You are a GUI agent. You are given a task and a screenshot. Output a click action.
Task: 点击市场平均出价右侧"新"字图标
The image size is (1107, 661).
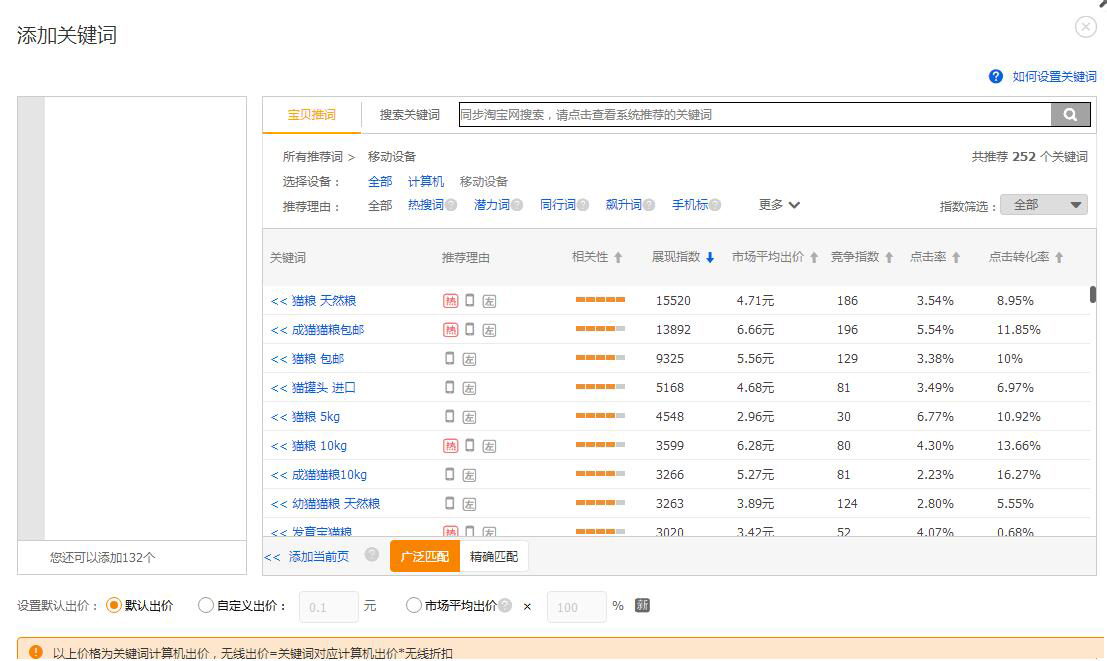pyautogui.click(x=640, y=605)
